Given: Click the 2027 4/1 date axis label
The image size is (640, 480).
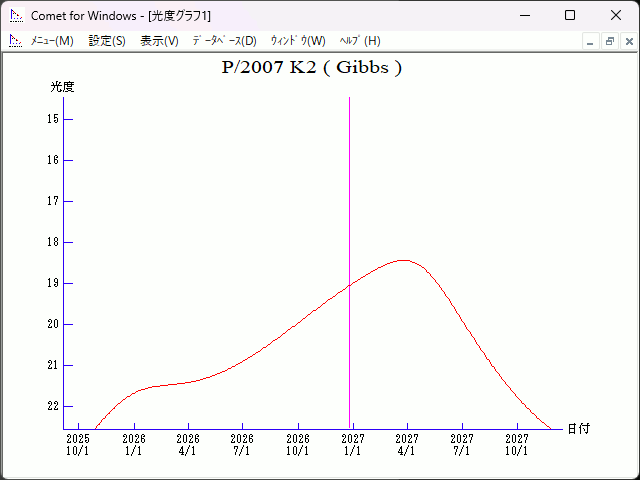Looking at the screenshot, I should [x=407, y=444].
